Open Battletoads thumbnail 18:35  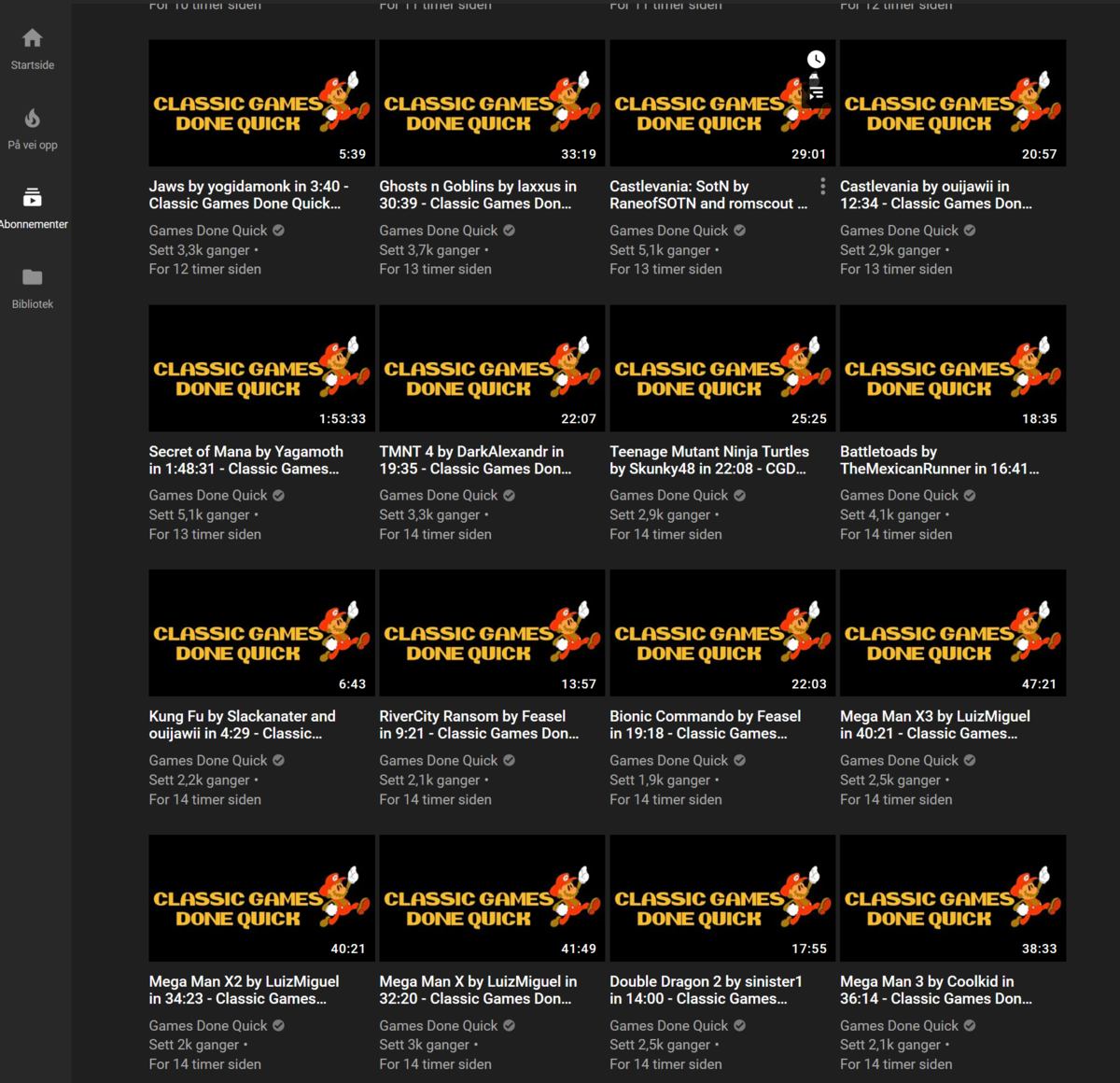tap(953, 369)
